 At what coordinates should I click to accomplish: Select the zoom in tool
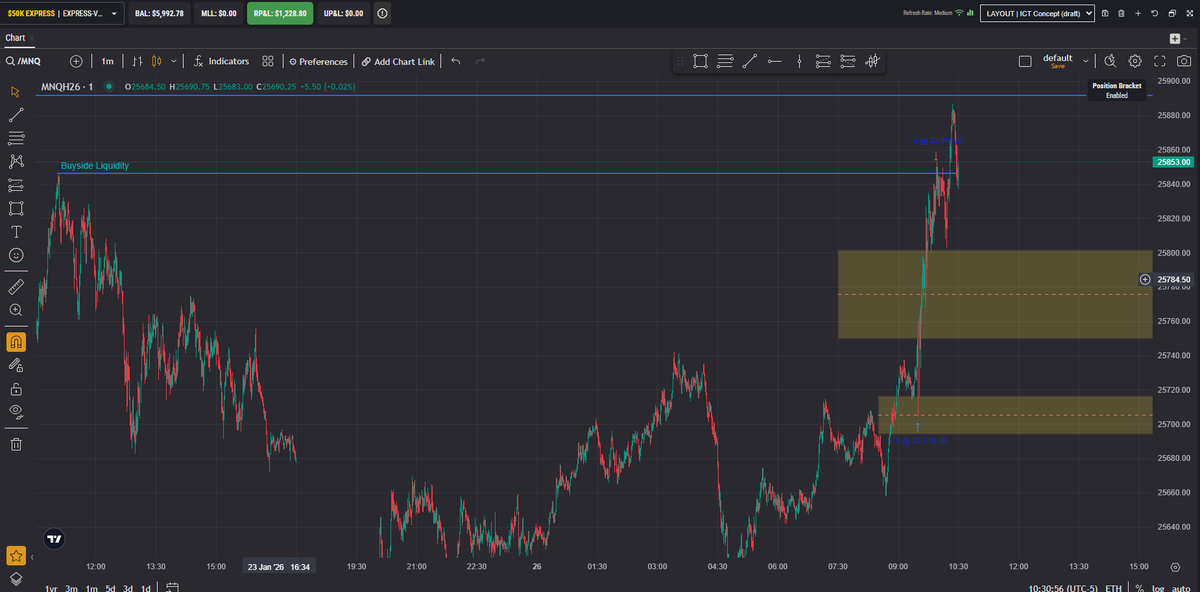click(x=15, y=310)
